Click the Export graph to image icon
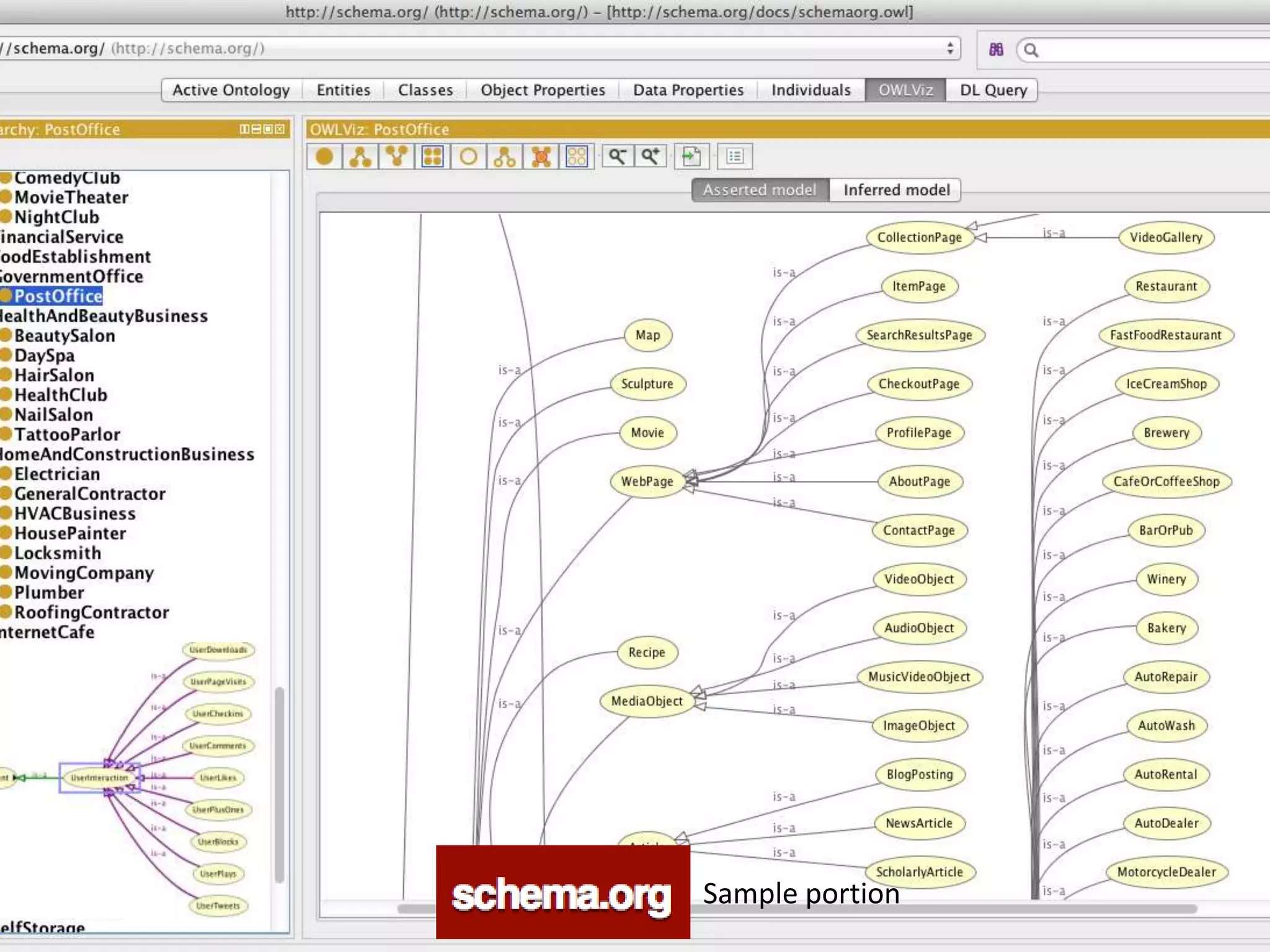1270x952 pixels. [691, 156]
